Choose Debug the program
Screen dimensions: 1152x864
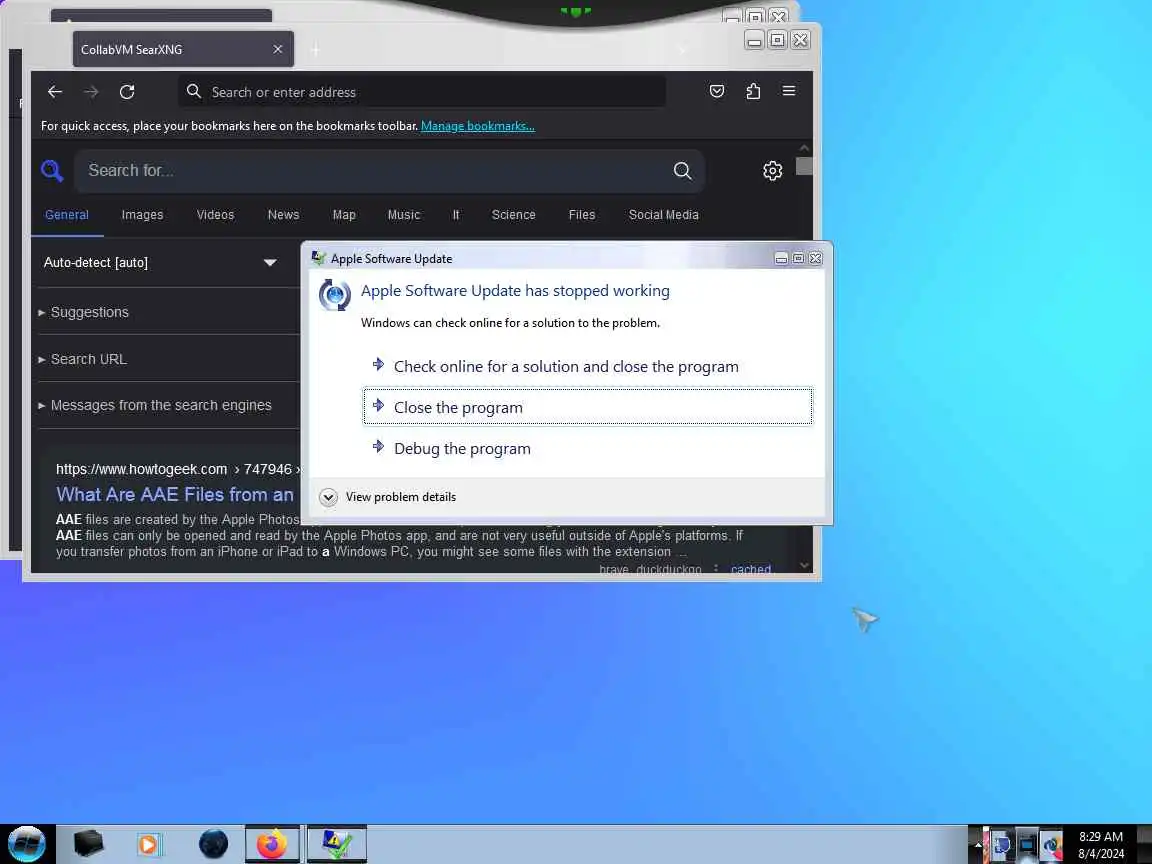click(x=588, y=448)
